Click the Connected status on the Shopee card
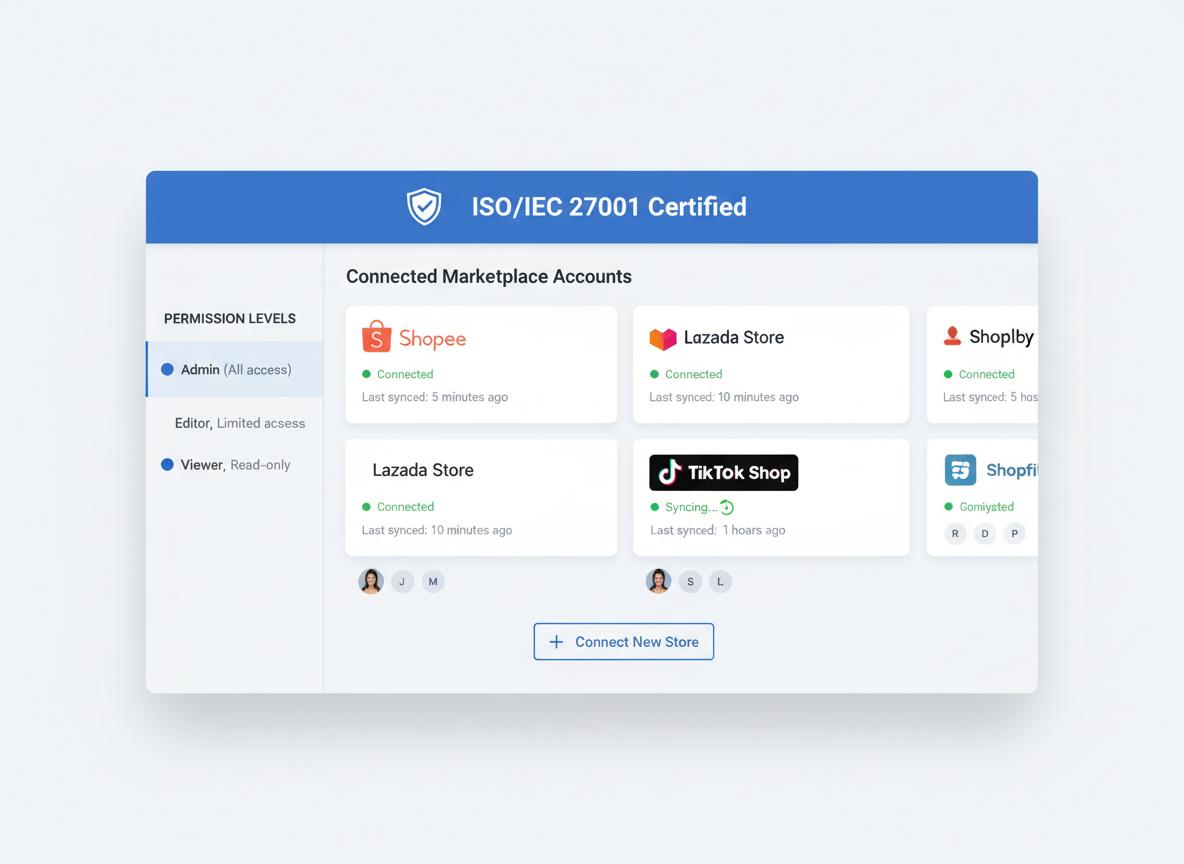 (398, 374)
